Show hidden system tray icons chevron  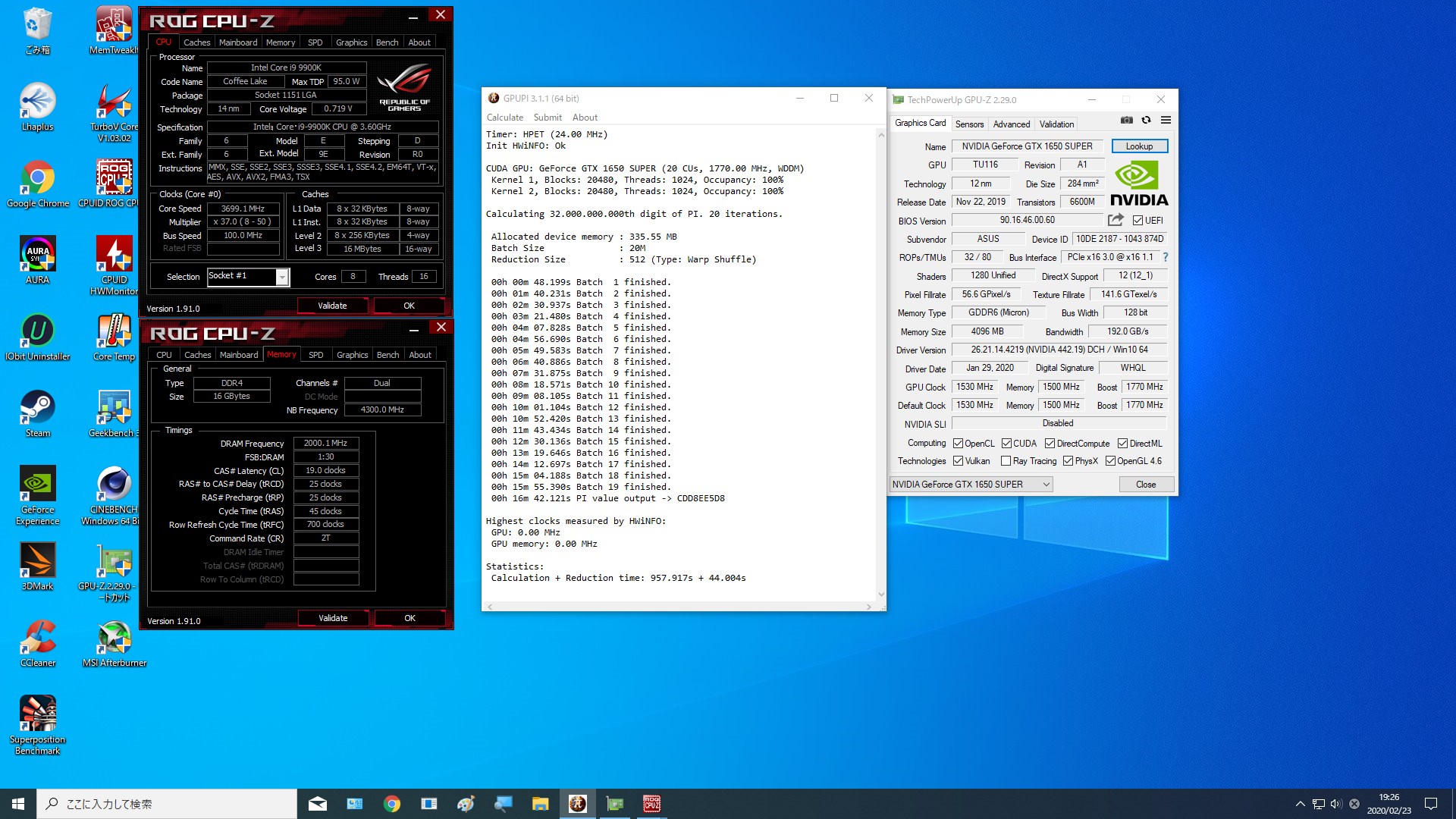[x=1300, y=804]
